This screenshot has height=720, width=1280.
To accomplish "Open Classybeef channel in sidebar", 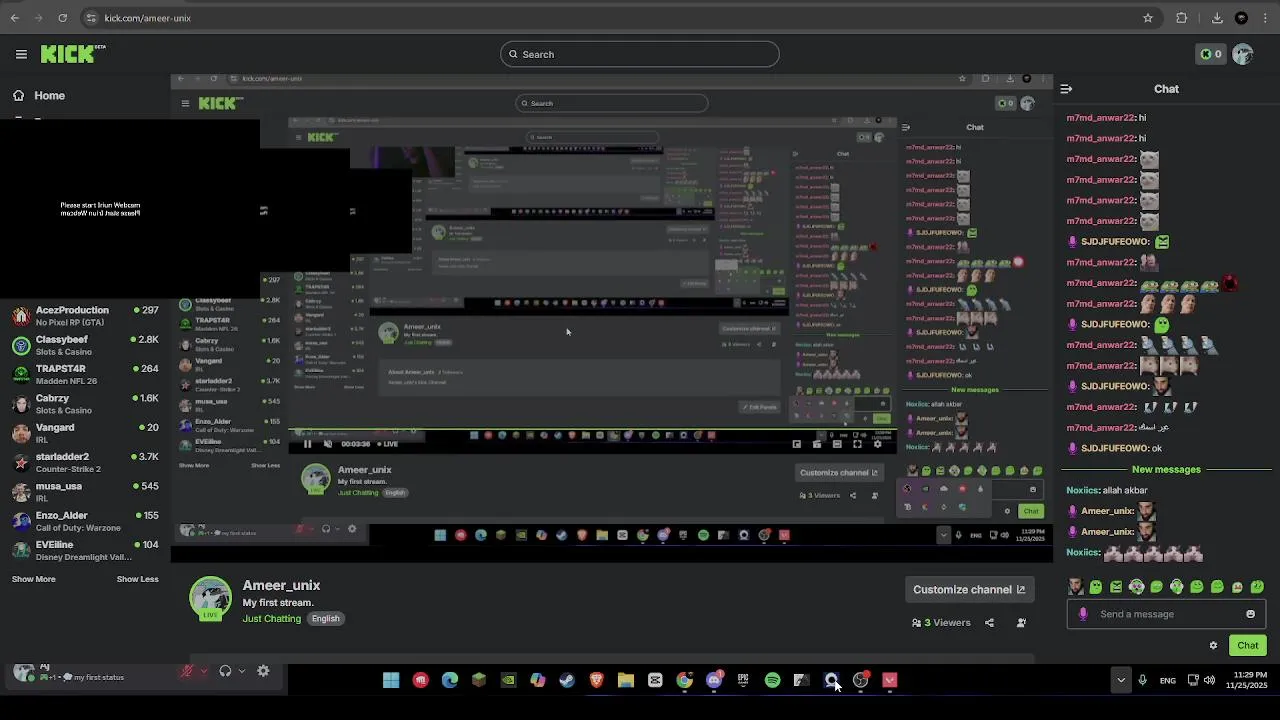I will (x=85, y=345).
